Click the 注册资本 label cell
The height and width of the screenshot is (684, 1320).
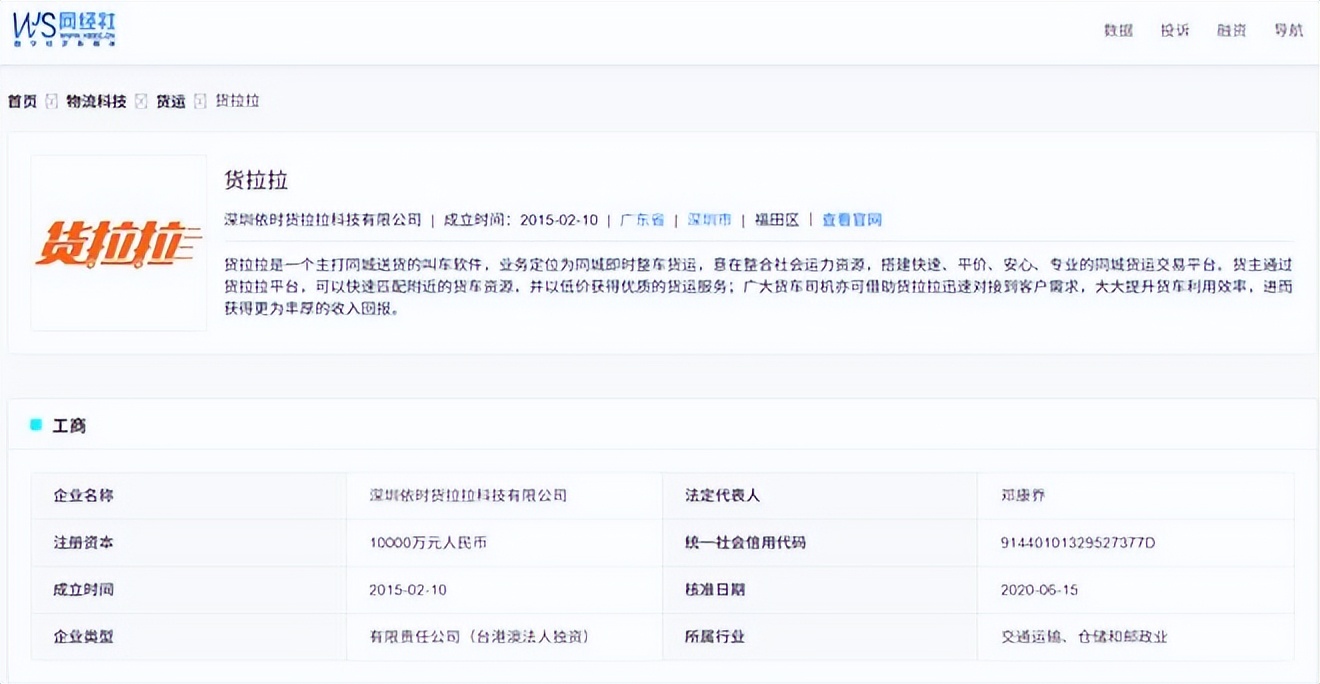[189, 543]
